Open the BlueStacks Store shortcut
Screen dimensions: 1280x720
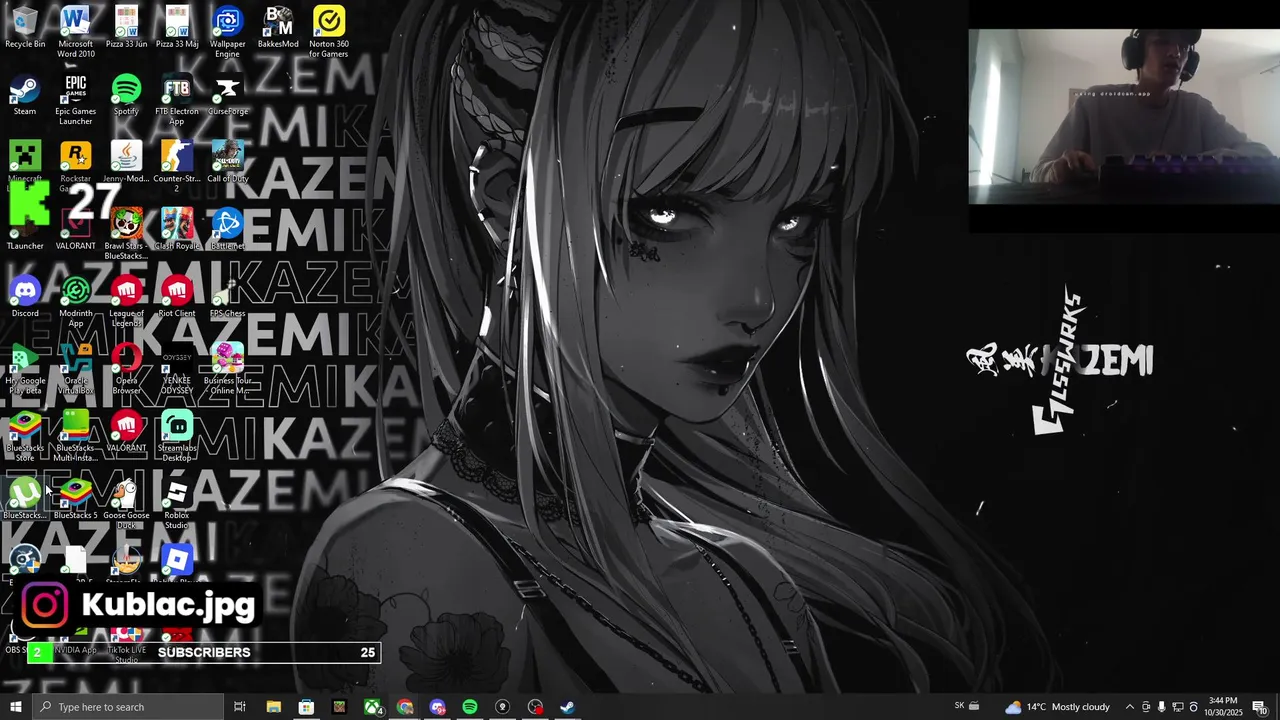[25, 435]
